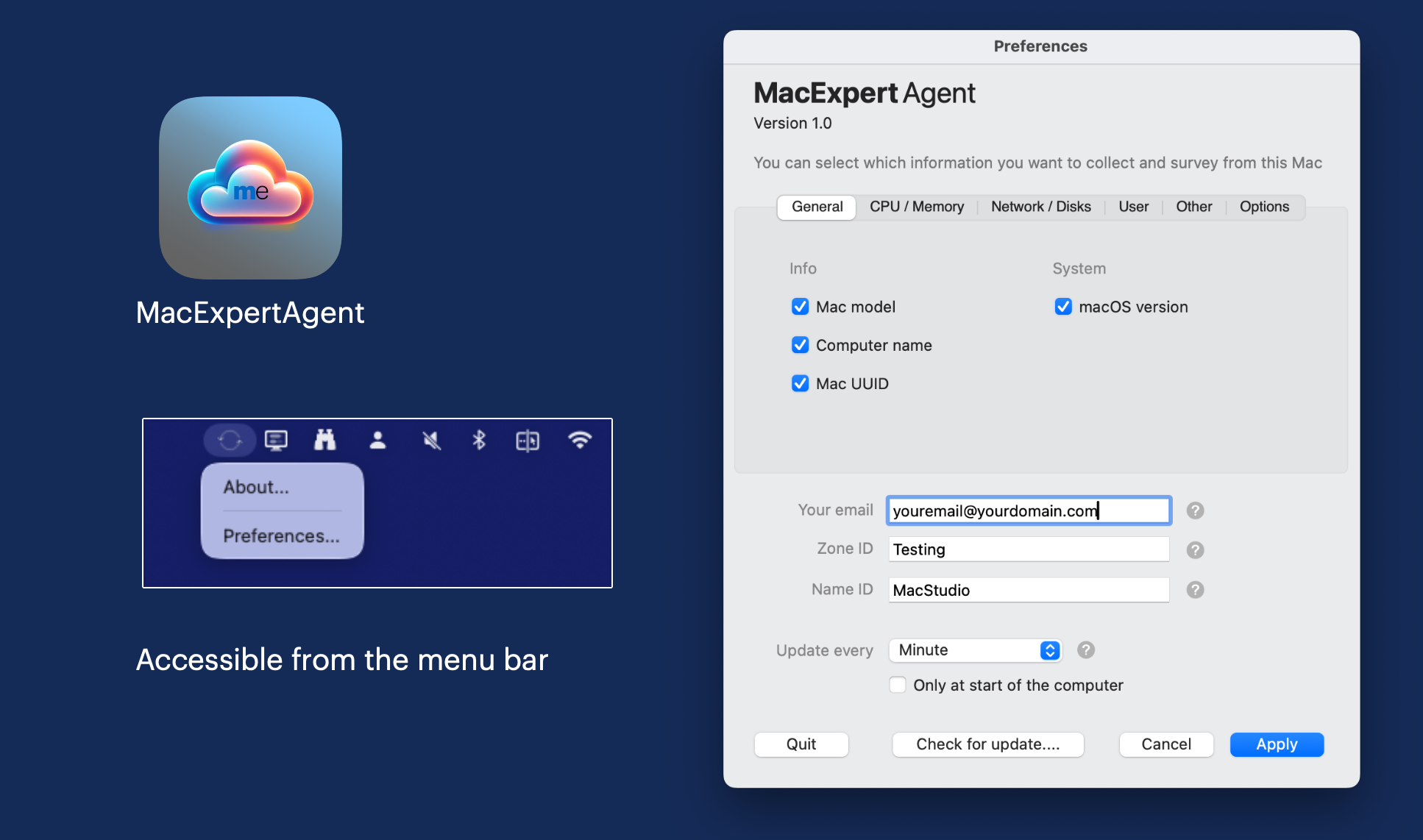The width and height of the screenshot is (1423, 840).
Task: Click the Quit button
Action: (801, 744)
